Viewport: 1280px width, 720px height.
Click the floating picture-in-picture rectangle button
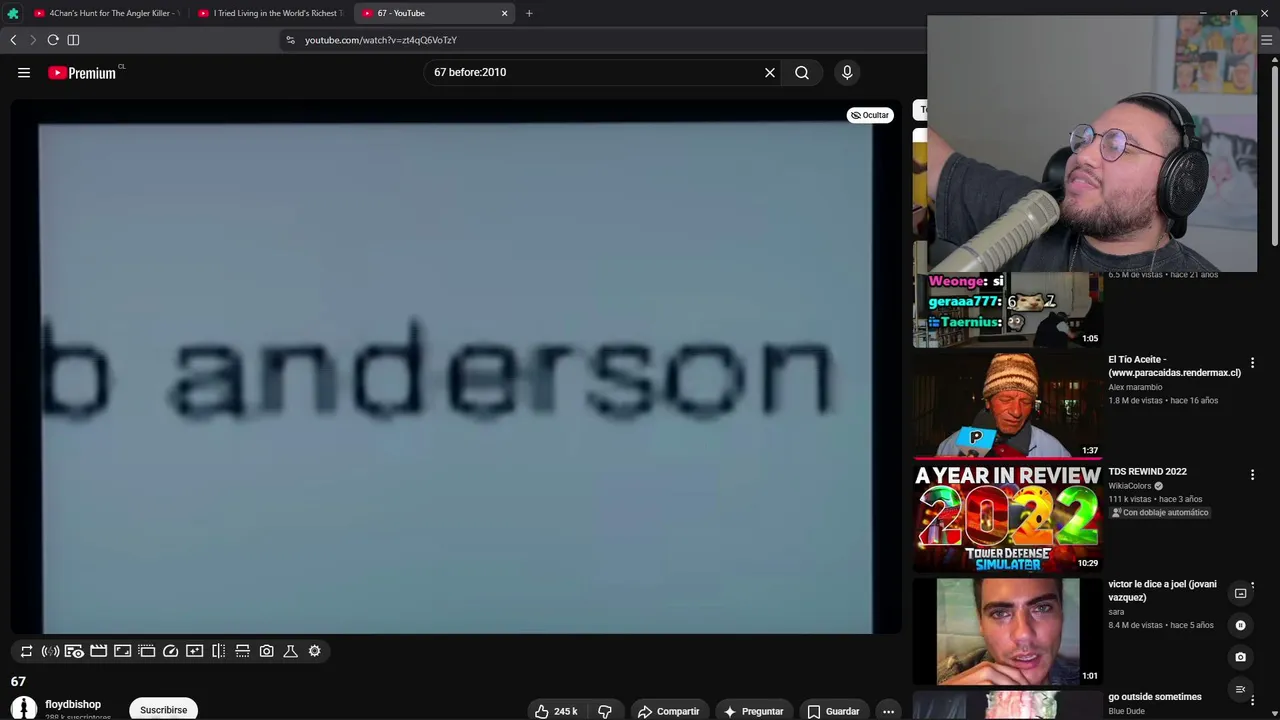click(1240, 593)
